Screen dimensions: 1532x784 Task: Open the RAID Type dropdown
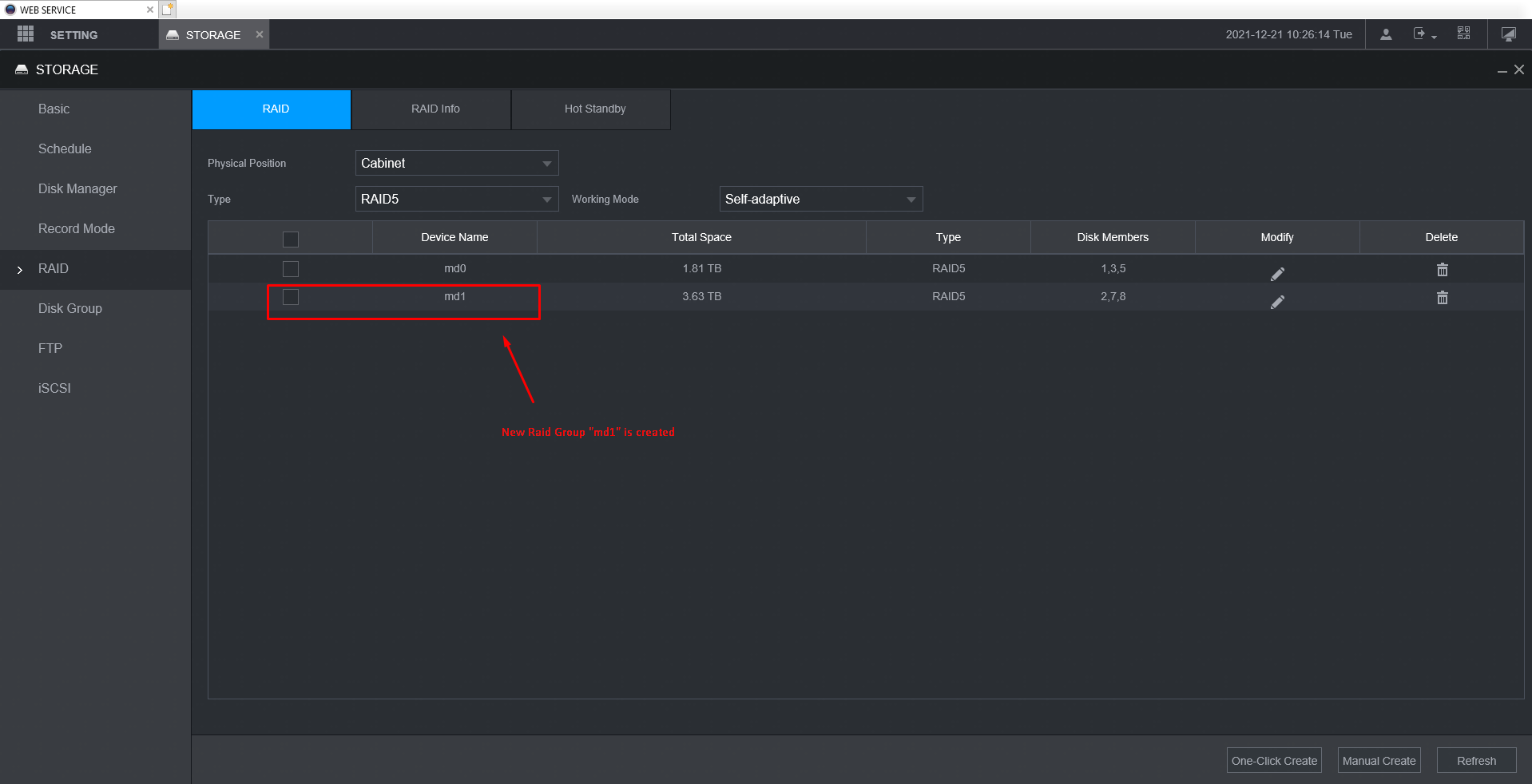pos(457,199)
